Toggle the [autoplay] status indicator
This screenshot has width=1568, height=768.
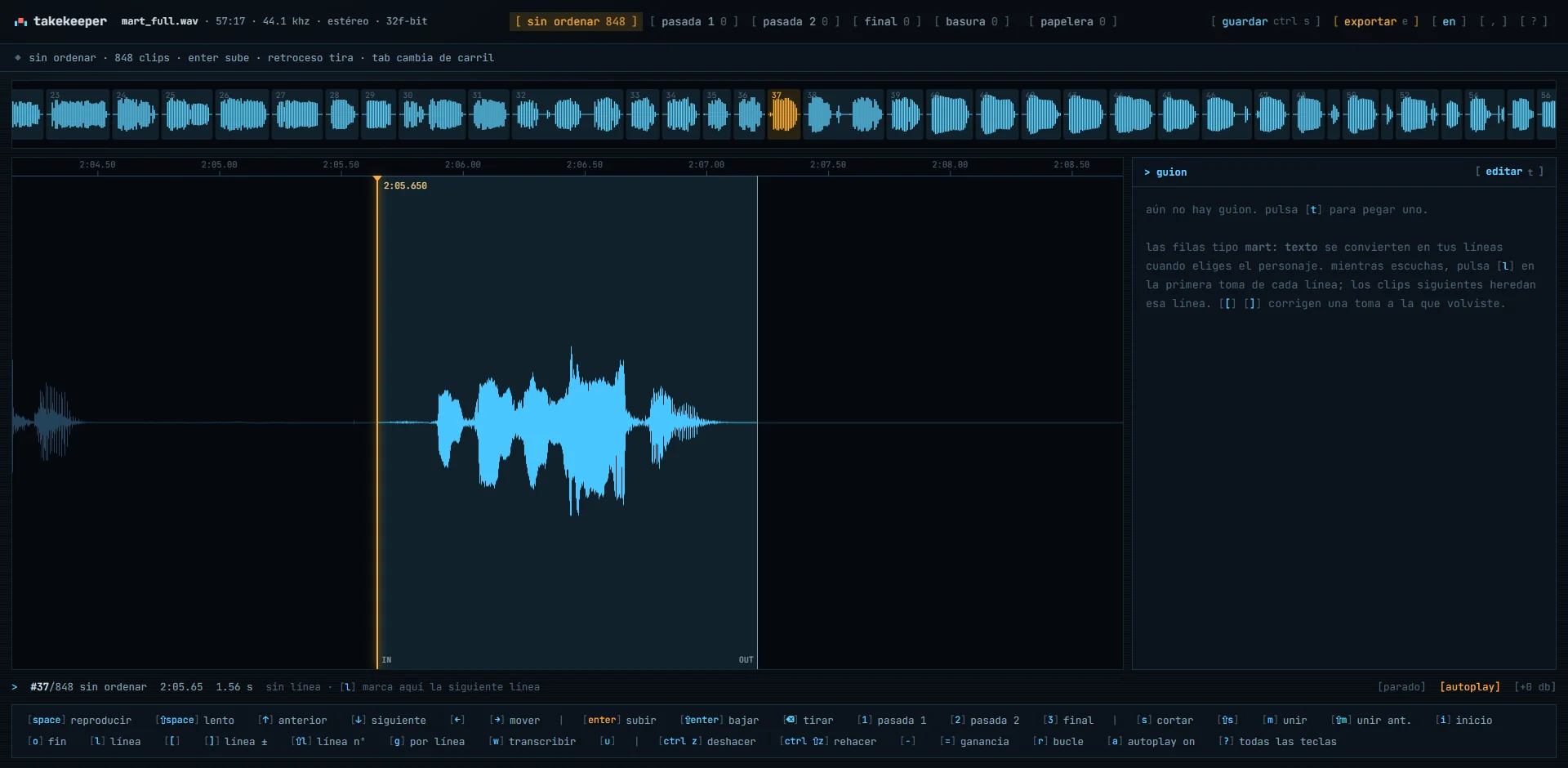click(1469, 687)
